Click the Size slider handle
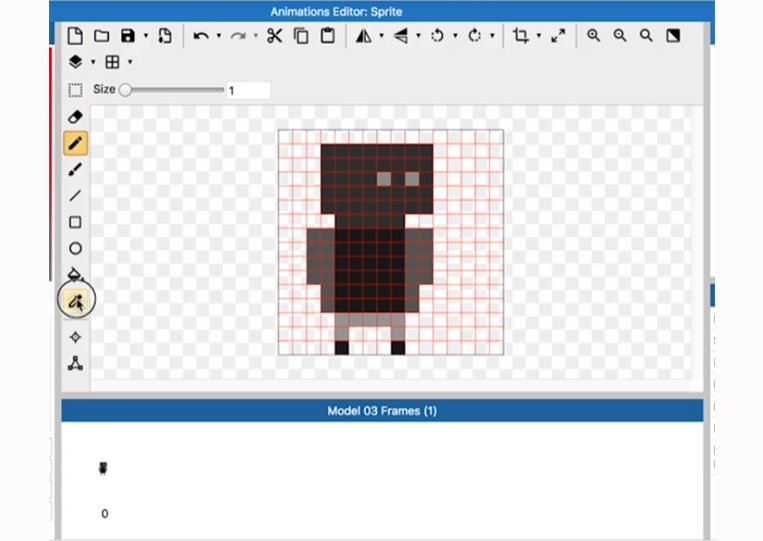 point(125,90)
